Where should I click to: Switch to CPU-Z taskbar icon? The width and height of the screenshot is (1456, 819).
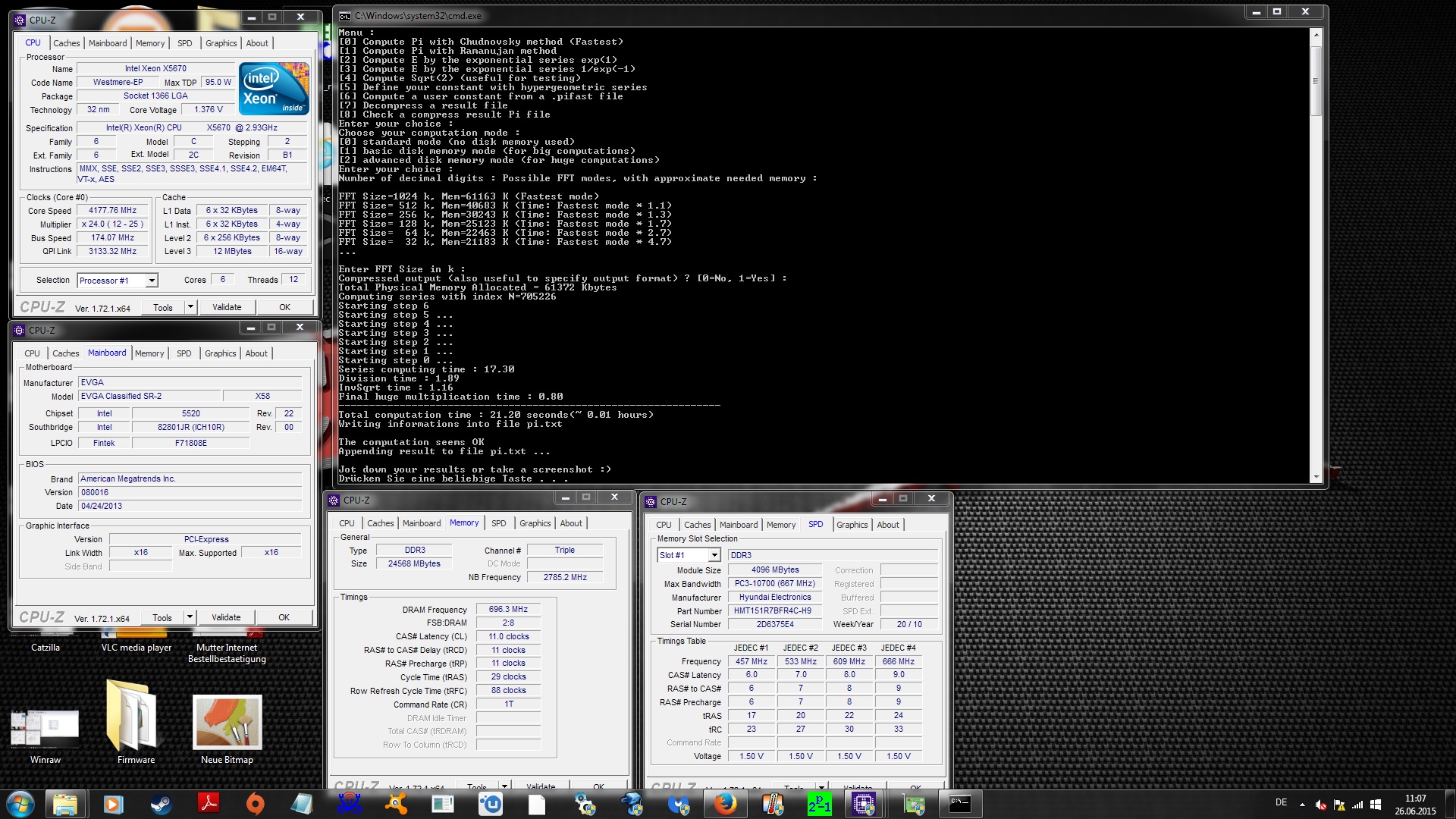(x=864, y=804)
